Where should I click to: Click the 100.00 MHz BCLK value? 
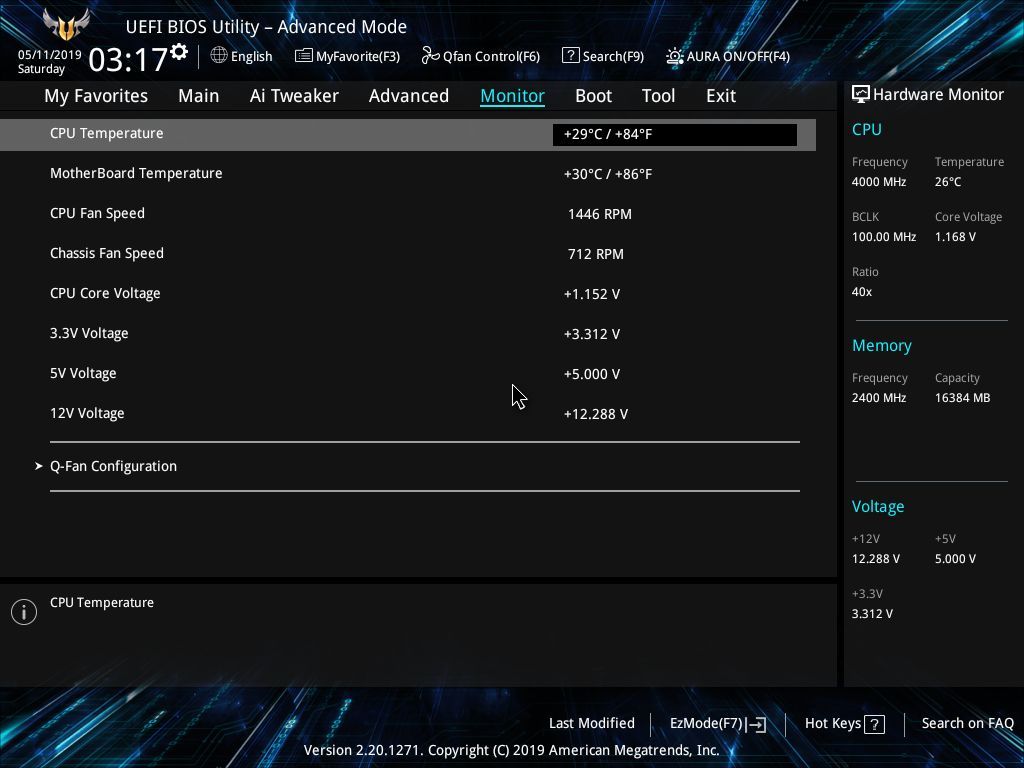point(884,236)
